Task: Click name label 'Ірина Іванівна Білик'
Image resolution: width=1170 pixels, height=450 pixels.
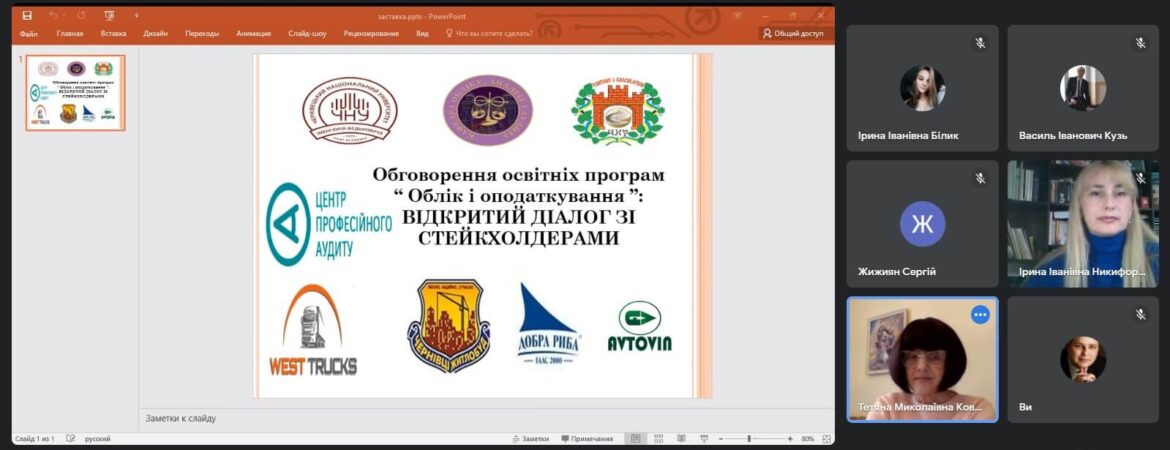Action: pos(908,136)
